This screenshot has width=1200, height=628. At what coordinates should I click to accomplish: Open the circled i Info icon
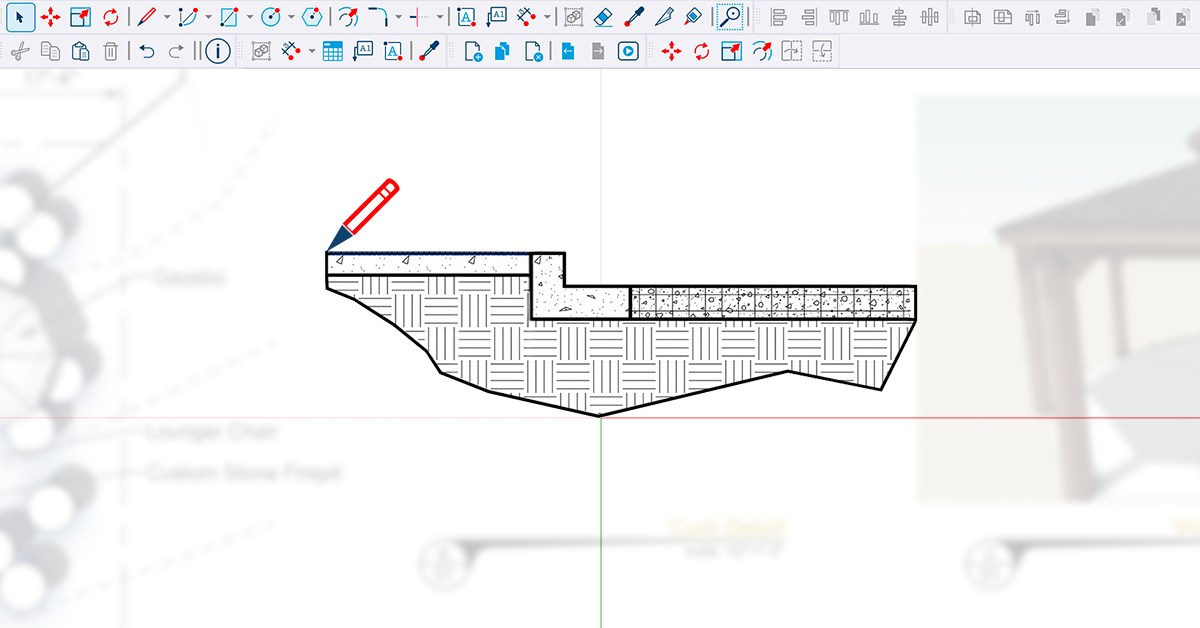[218, 51]
